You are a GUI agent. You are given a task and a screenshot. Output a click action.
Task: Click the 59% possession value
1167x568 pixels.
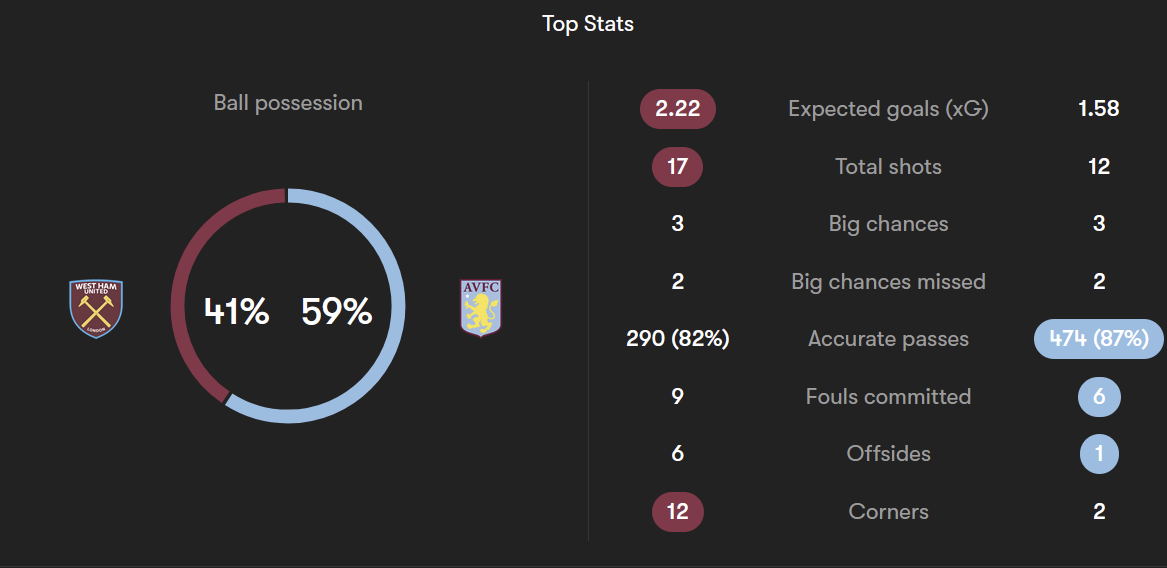click(336, 311)
